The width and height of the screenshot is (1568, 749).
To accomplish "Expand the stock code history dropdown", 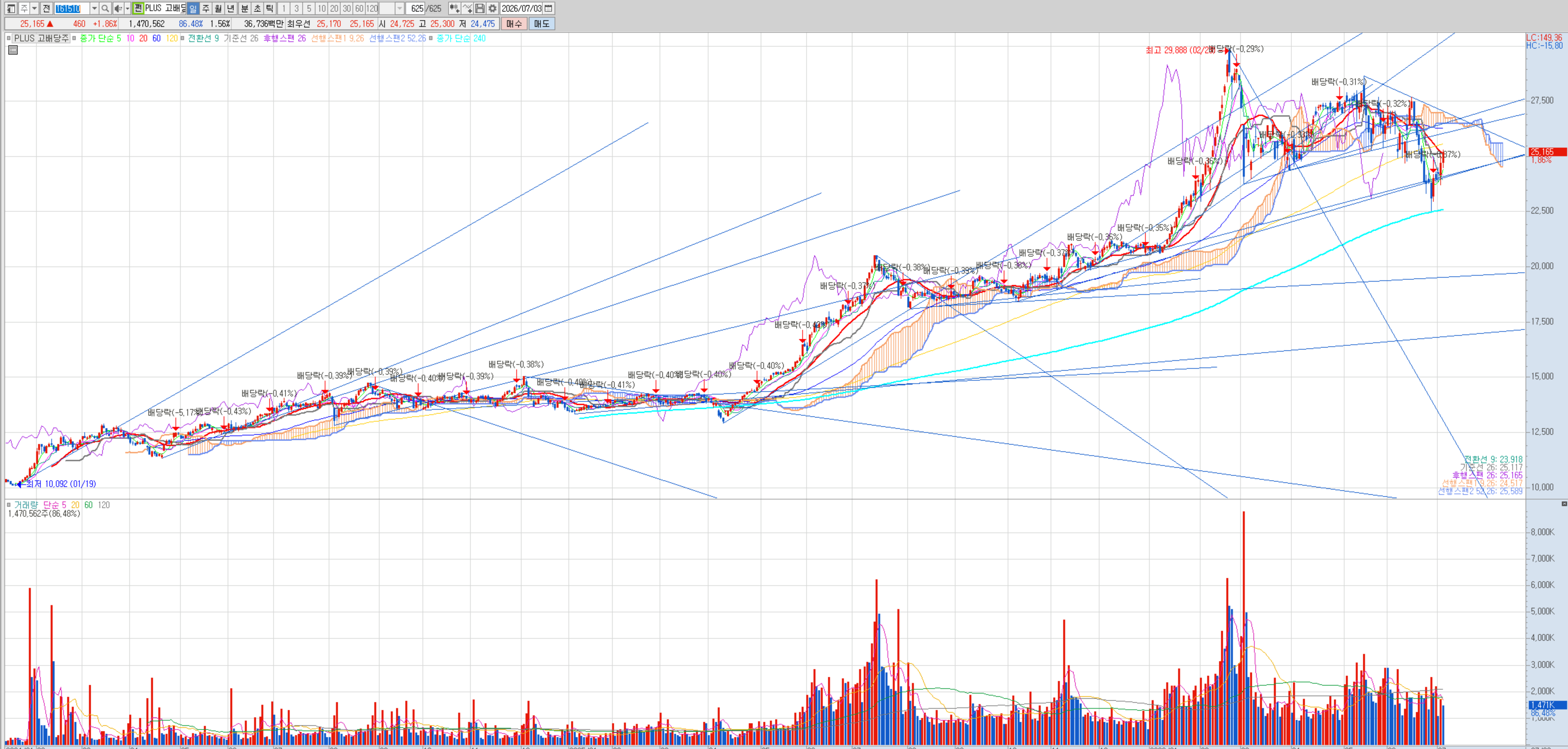I will [x=94, y=8].
